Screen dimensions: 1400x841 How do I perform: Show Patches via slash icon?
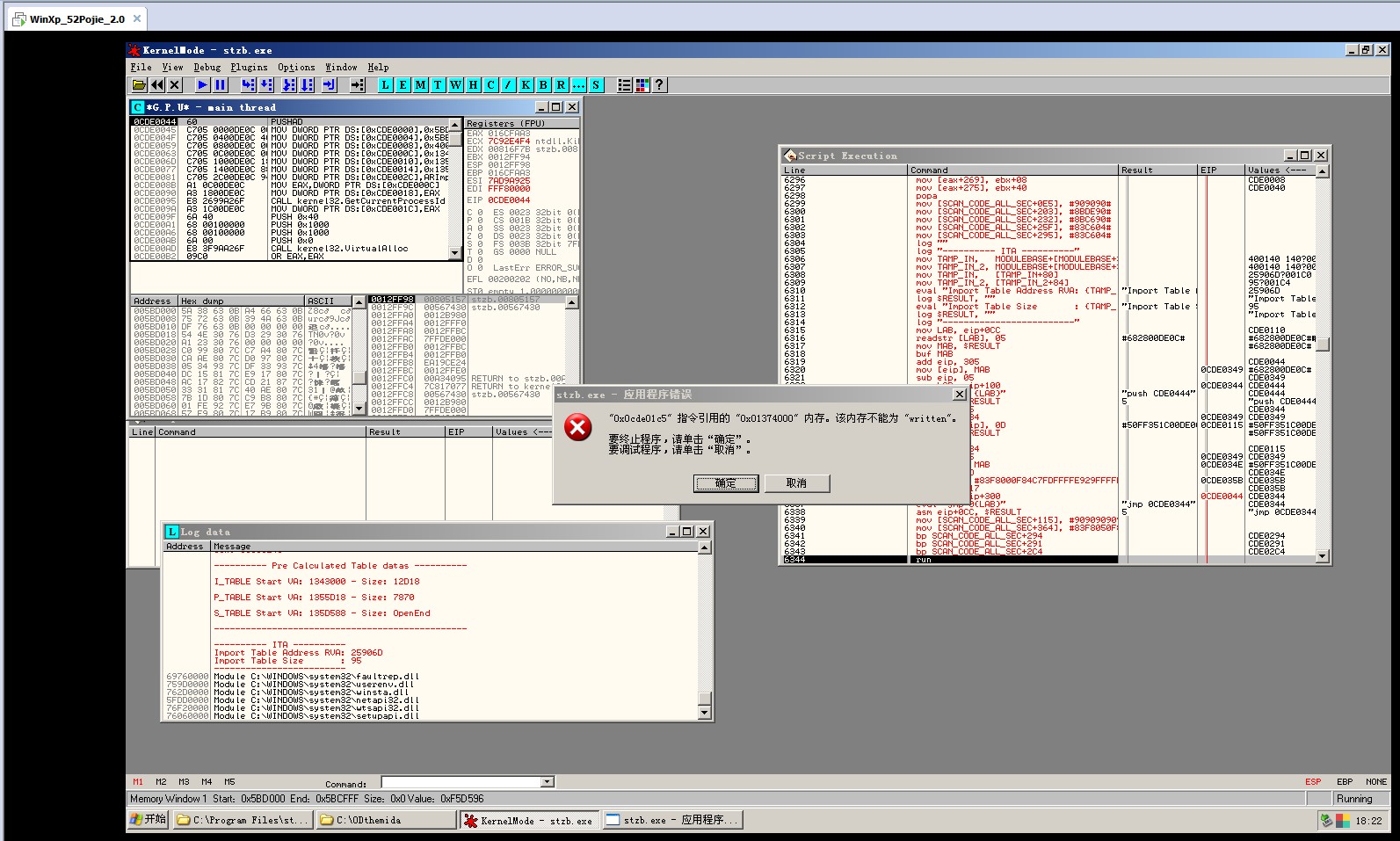coord(509,84)
